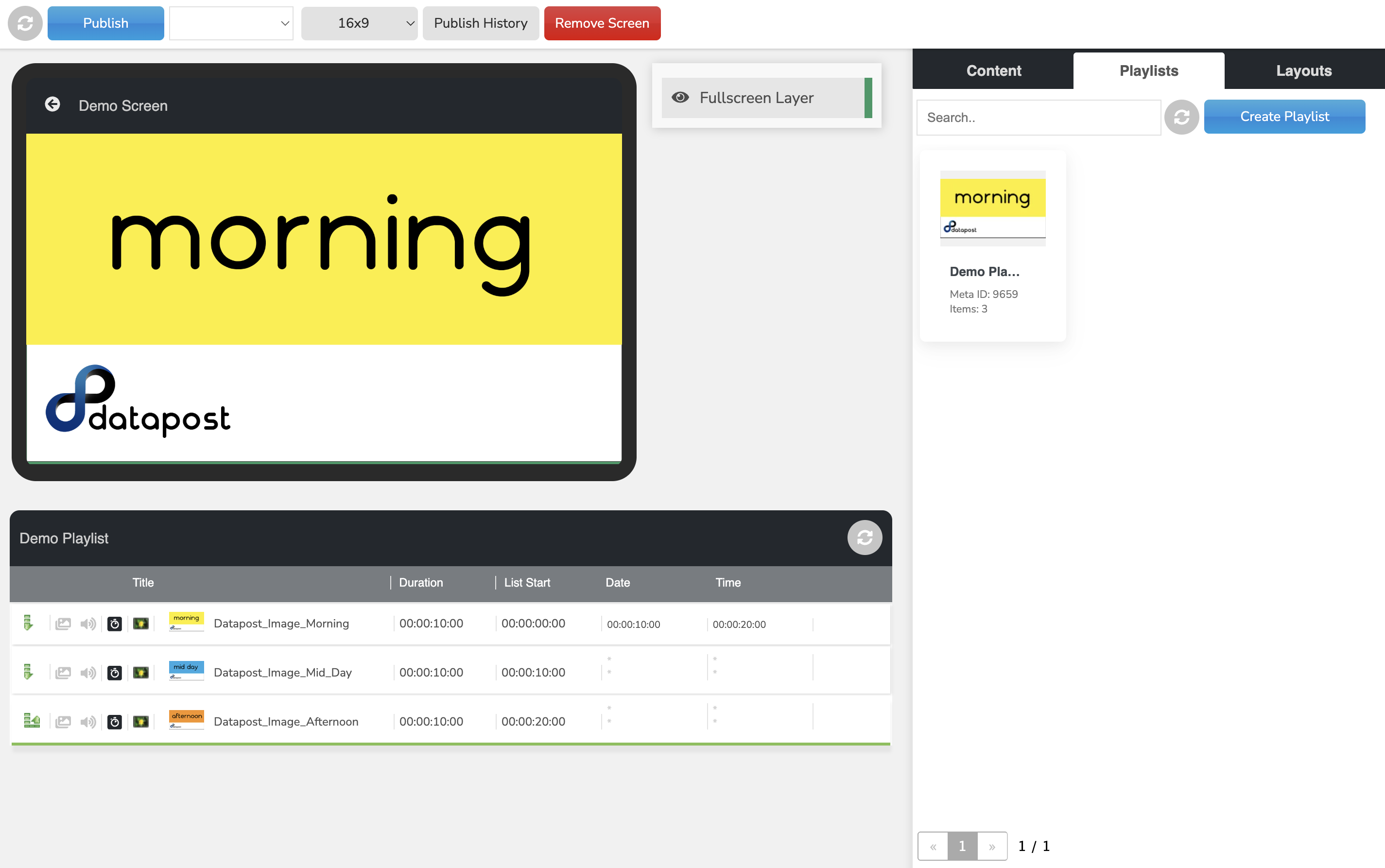This screenshot has width=1385, height=868.
Task: Click the image gallery icon in the Mid_Day row
Action: point(63,672)
